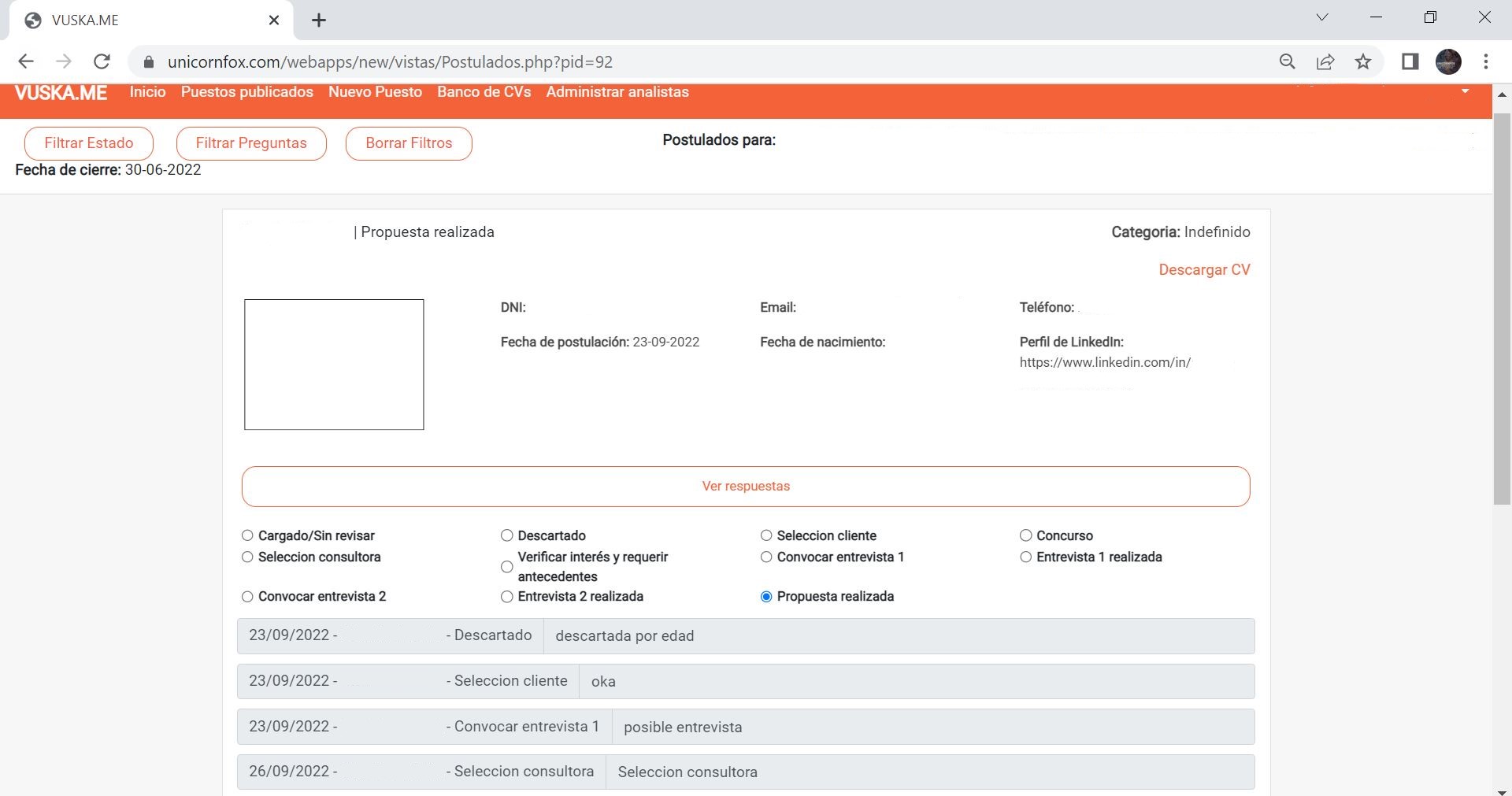Viewport: 1512px width, 796px height.
Task: Bookmark this page with the star icon
Action: (1363, 61)
